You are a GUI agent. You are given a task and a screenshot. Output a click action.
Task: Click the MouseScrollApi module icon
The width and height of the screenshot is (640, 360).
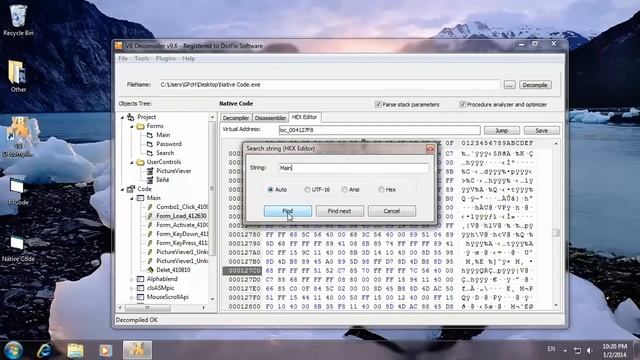(x=140, y=297)
